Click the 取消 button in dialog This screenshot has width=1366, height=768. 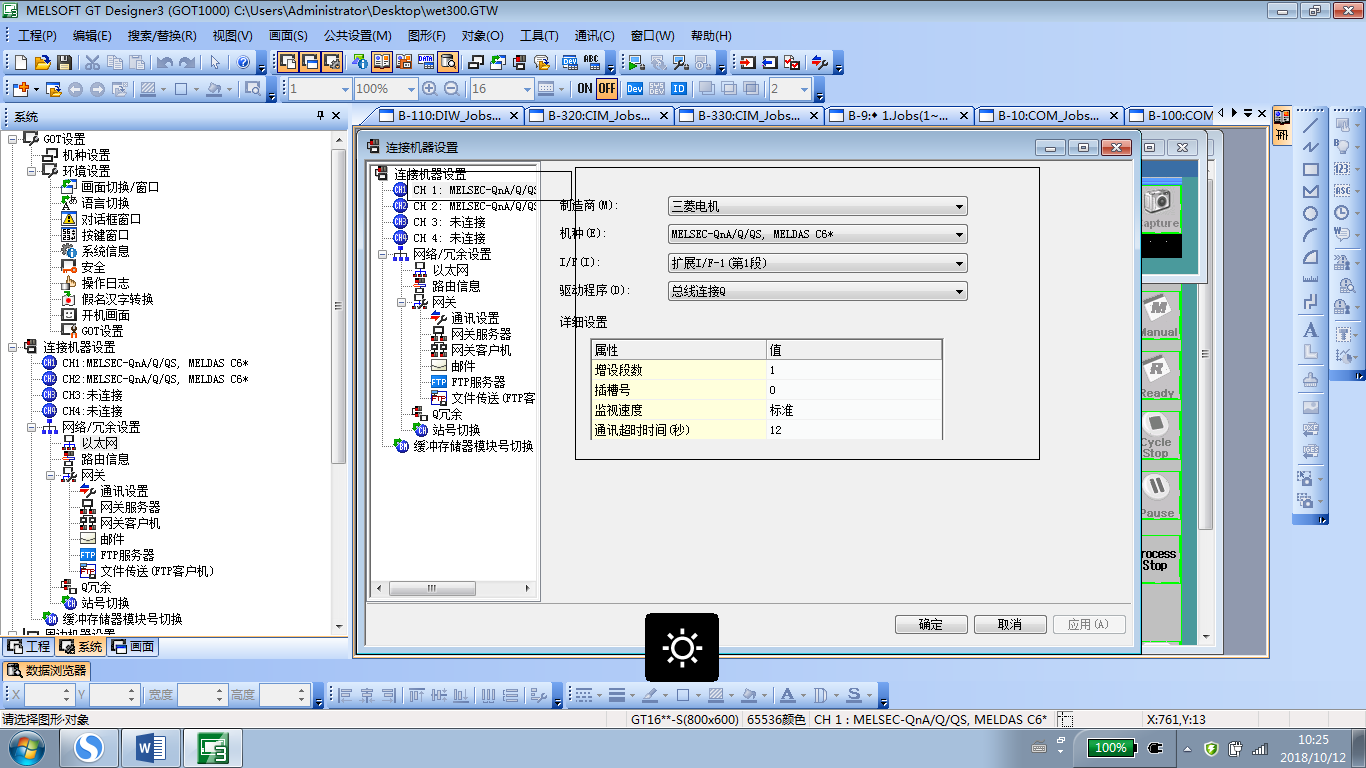click(x=1009, y=624)
